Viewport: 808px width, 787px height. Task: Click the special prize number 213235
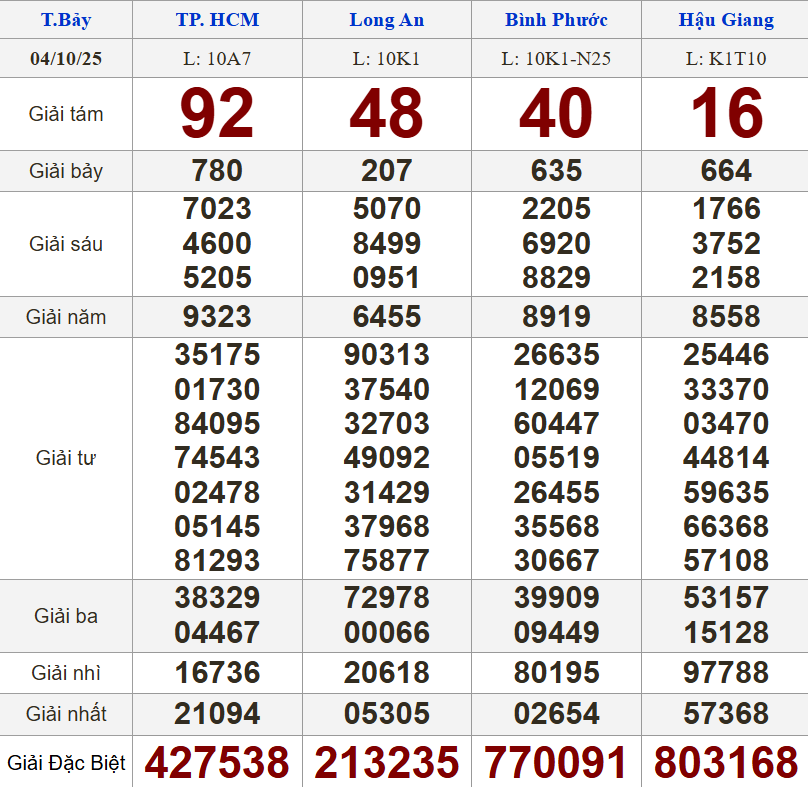[386, 763]
